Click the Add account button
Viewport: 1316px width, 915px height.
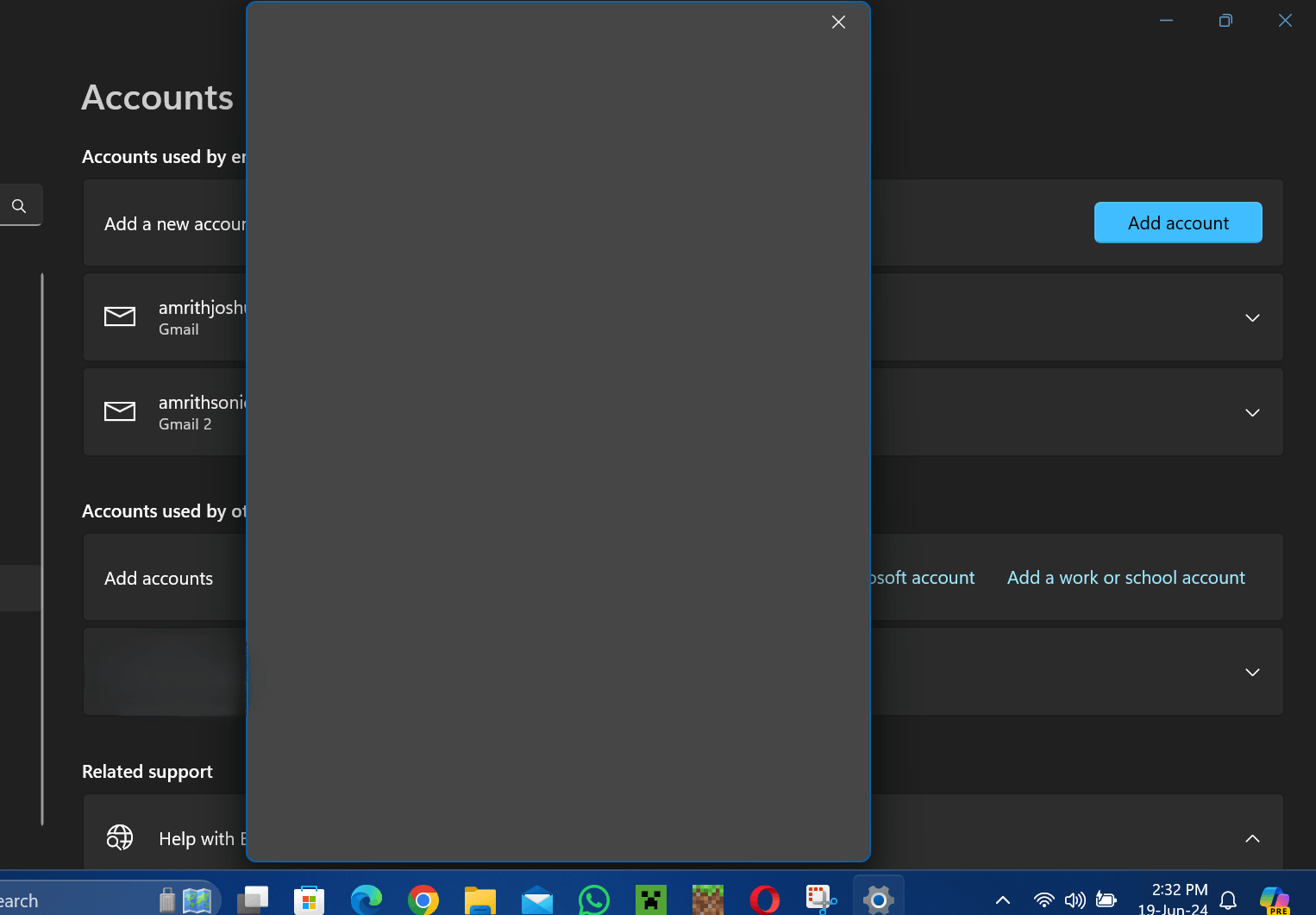pos(1177,222)
